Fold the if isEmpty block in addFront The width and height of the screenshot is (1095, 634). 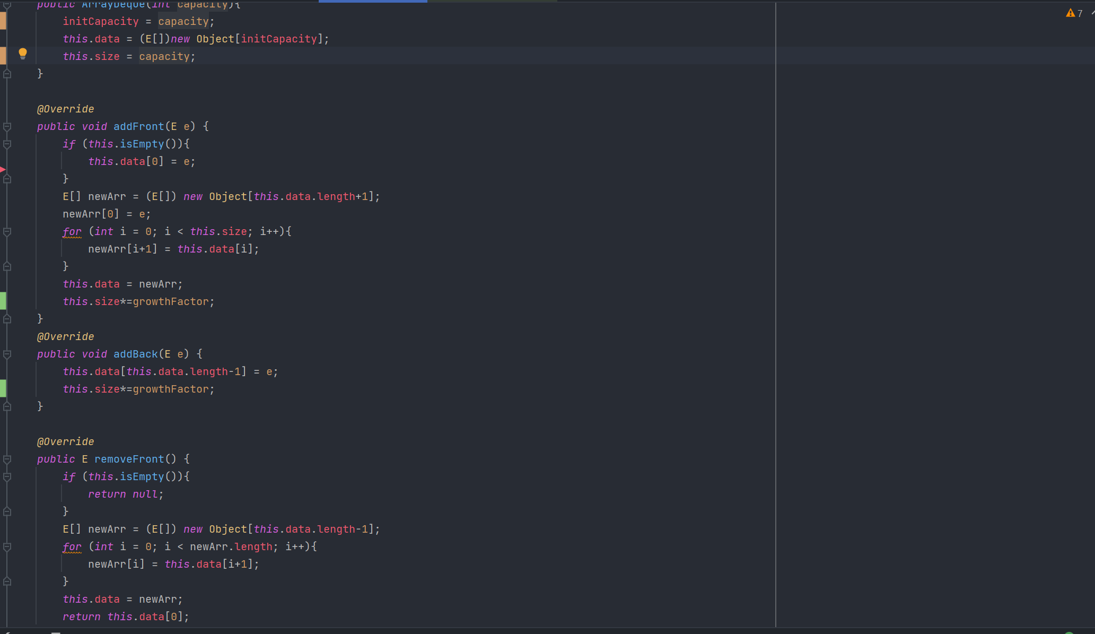coord(7,144)
